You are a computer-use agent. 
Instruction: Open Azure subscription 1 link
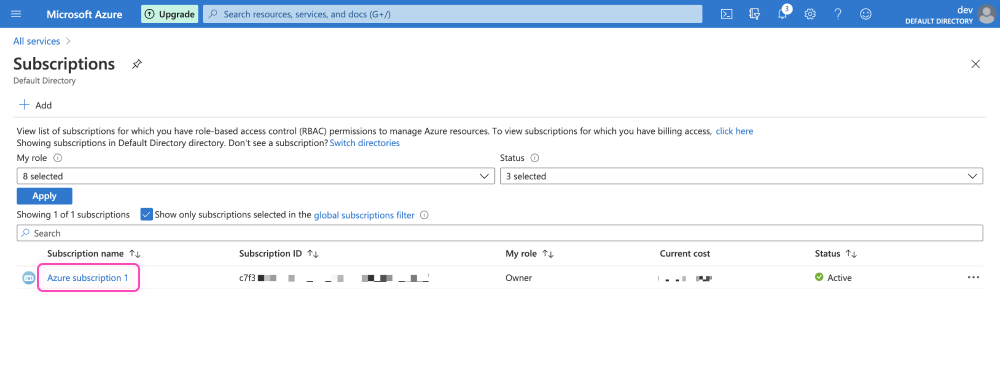(88, 278)
